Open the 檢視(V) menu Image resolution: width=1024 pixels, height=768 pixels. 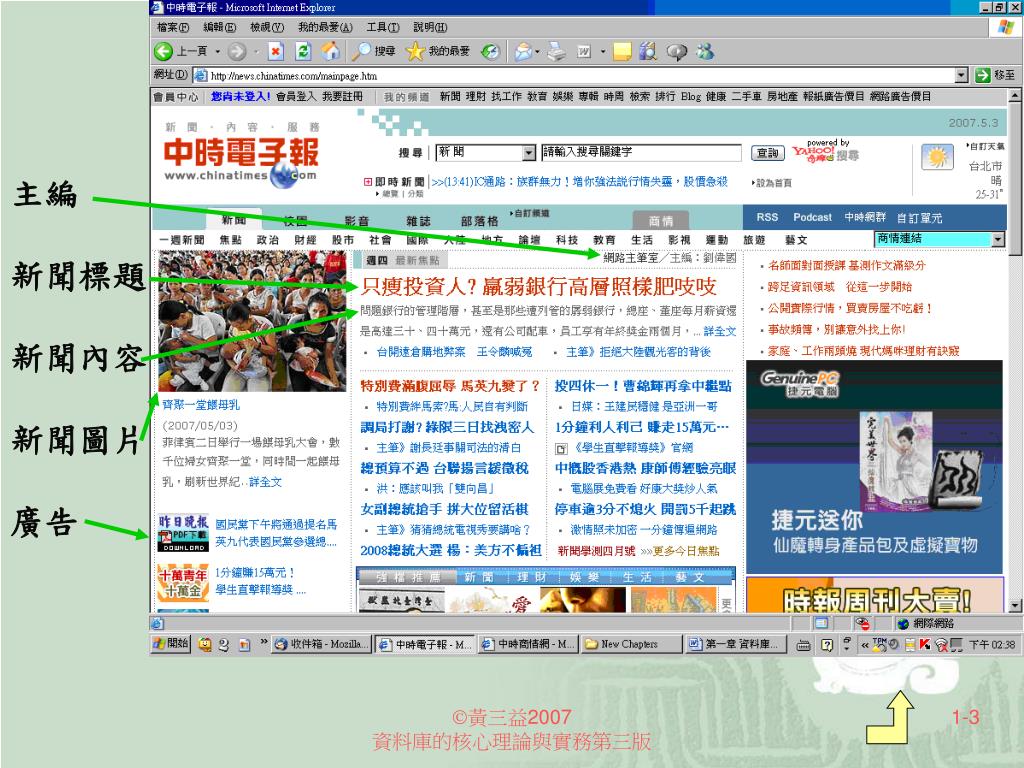[x=267, y=27]
